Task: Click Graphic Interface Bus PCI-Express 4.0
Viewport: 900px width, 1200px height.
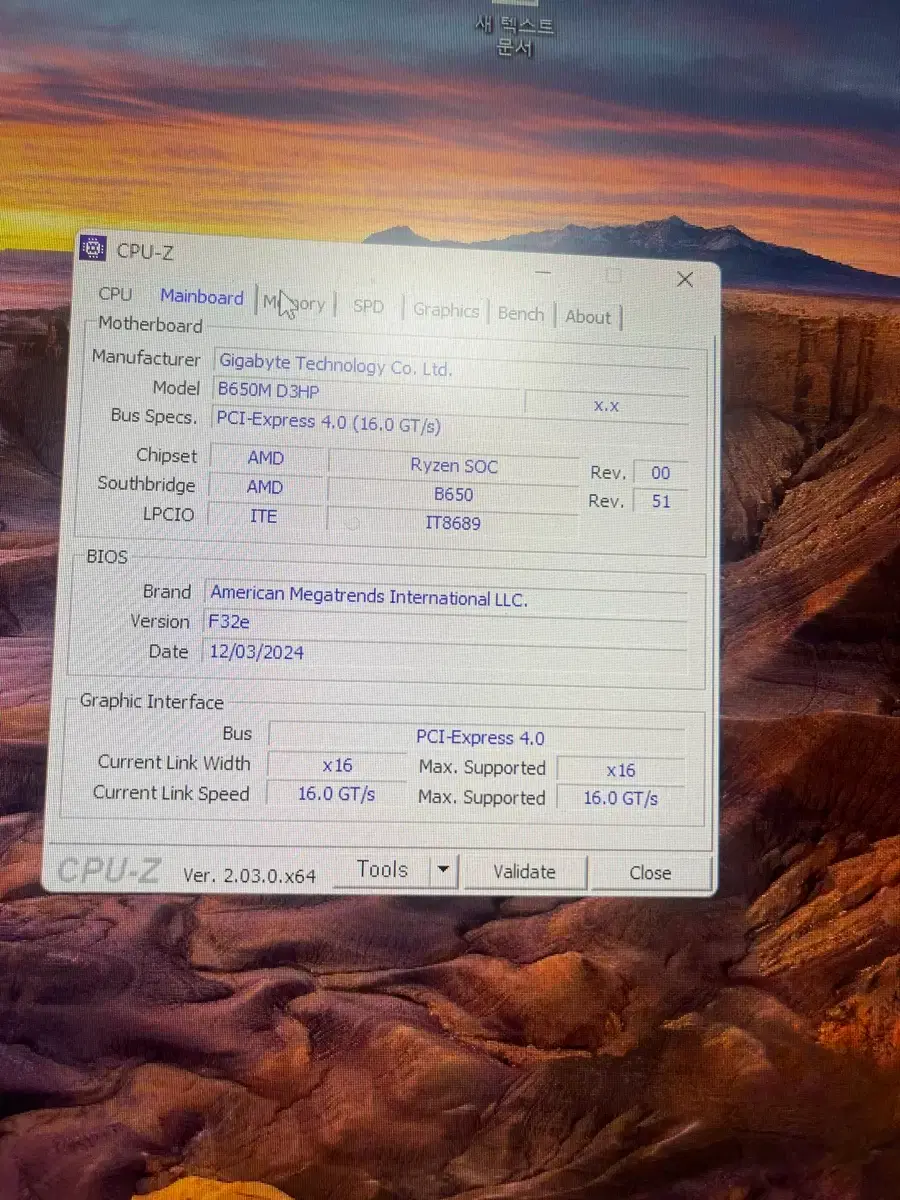Action: point(478,738)
